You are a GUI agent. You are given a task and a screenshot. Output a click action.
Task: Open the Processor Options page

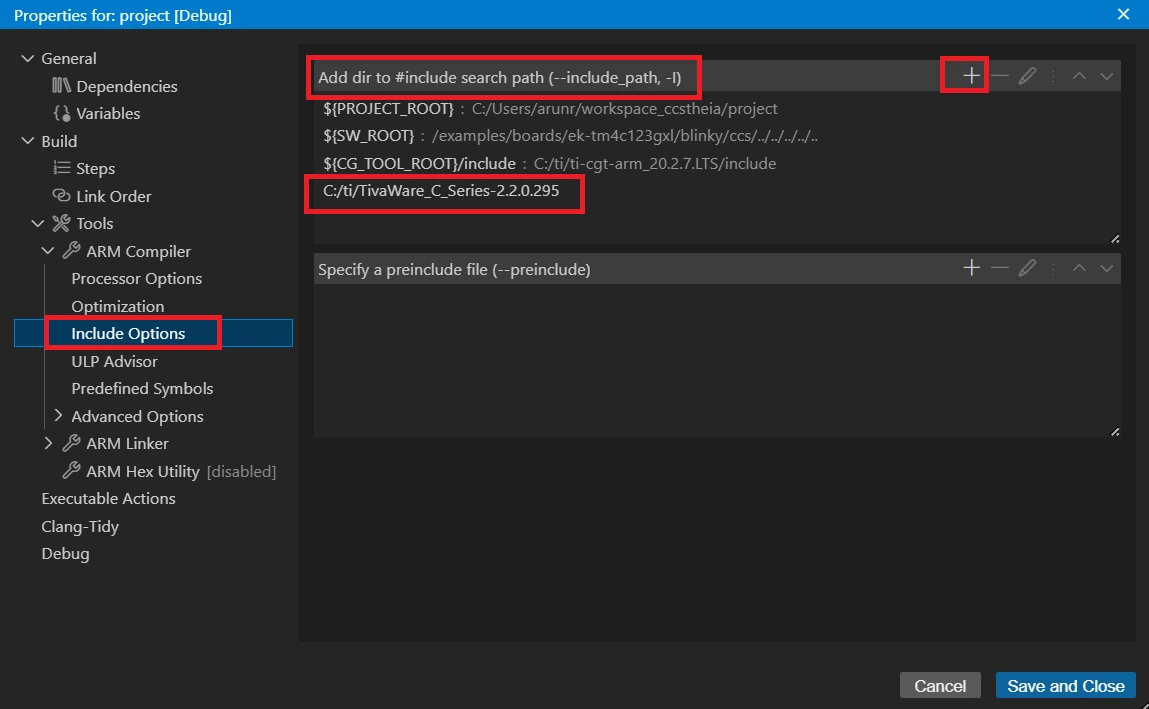136,279
